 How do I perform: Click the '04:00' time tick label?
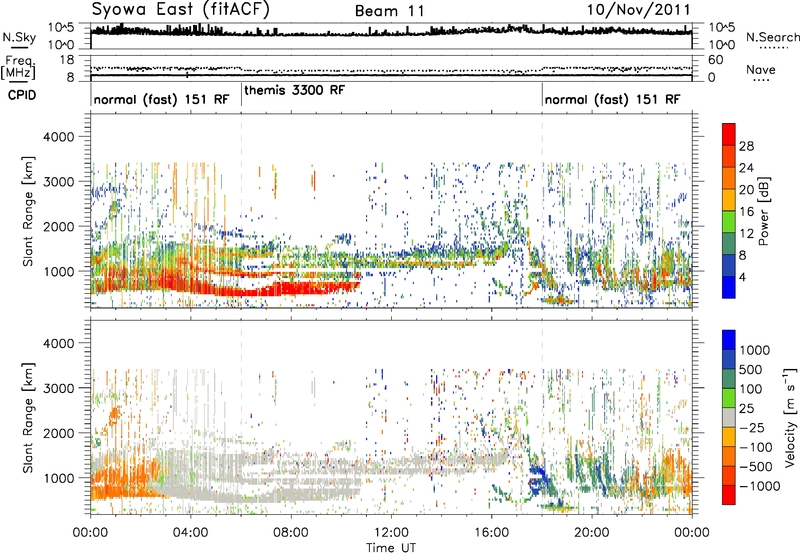(190, 533)
